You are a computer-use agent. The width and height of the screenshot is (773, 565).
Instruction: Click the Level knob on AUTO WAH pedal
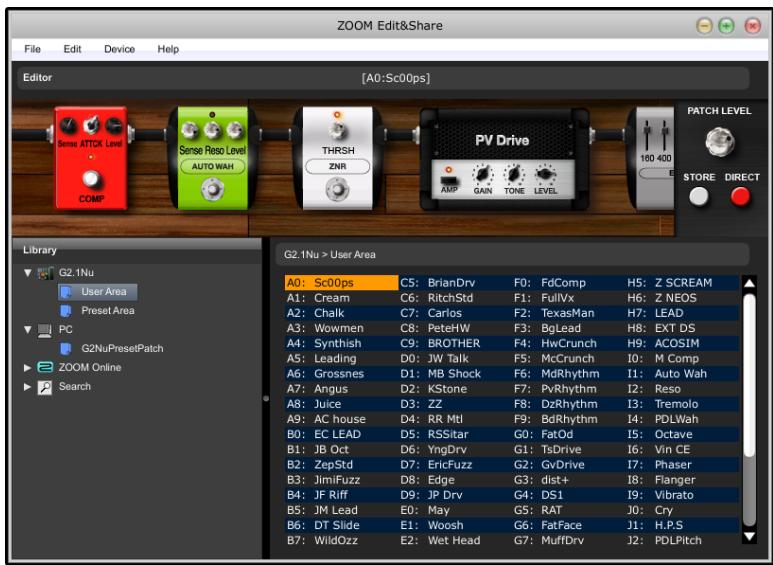tap(235, 130)
